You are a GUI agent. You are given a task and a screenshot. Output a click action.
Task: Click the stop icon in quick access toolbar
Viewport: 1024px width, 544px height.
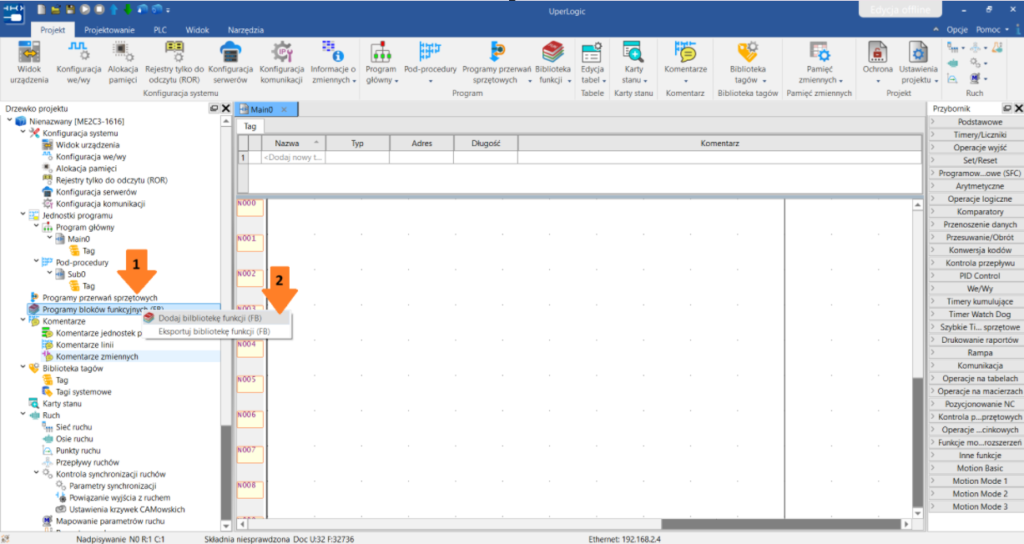coord(99,9)
